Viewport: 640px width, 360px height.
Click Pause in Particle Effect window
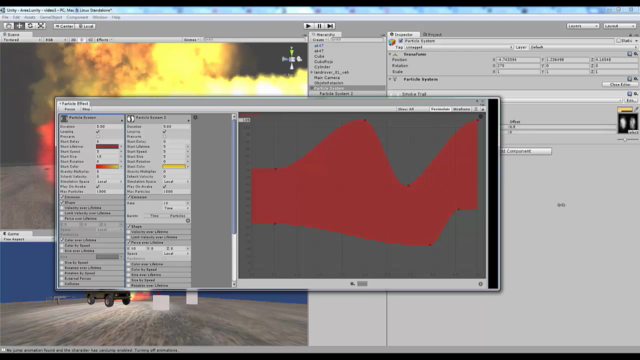70,109
